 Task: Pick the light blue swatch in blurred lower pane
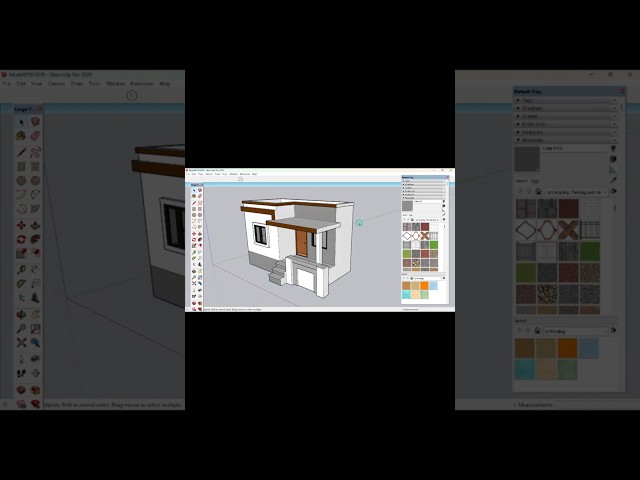point(589,348)
